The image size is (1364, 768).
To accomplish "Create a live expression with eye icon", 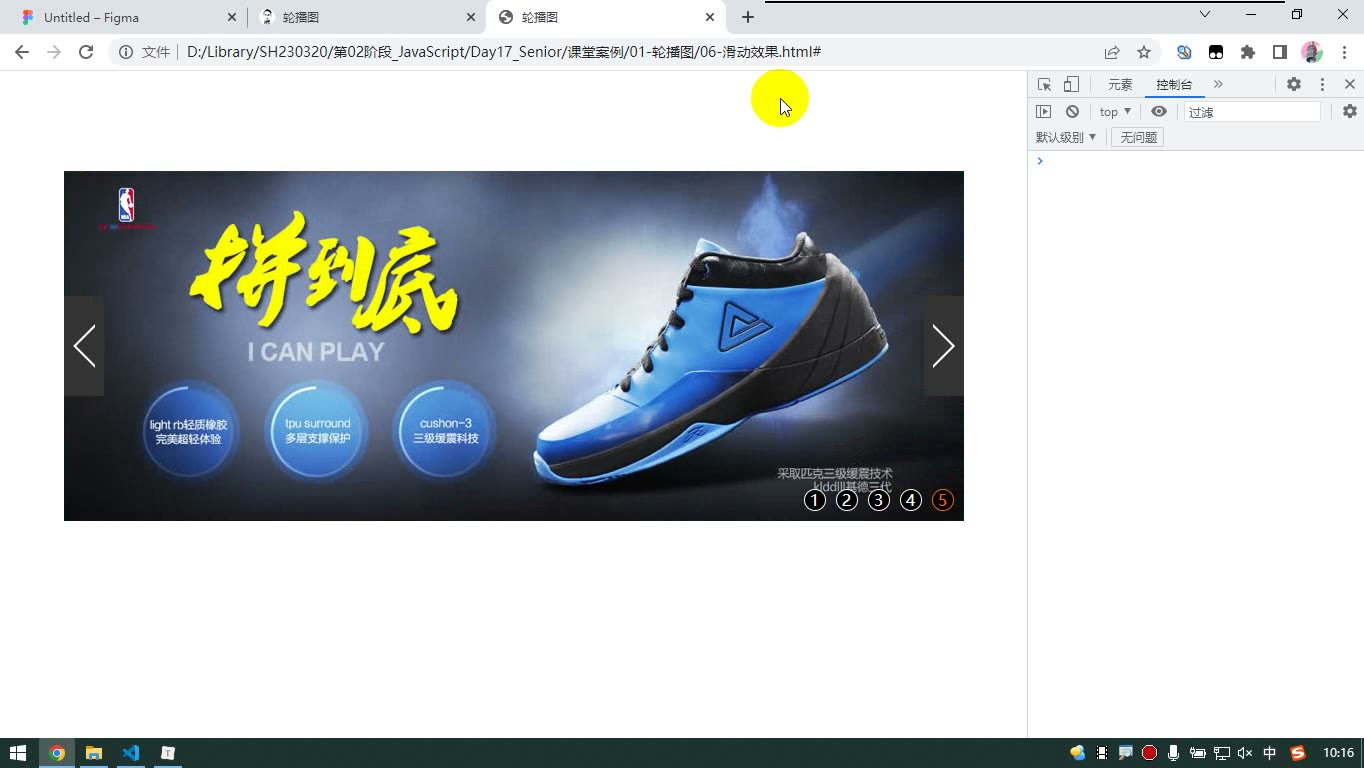I will pos(1159,112).
